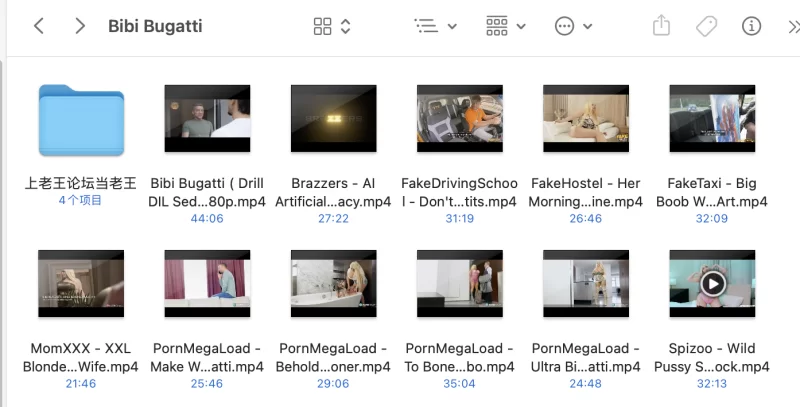Click the play button on last video thumbnail
This screenshot has width=800, height=407.
pyautogui.click(x=713, y=284)
